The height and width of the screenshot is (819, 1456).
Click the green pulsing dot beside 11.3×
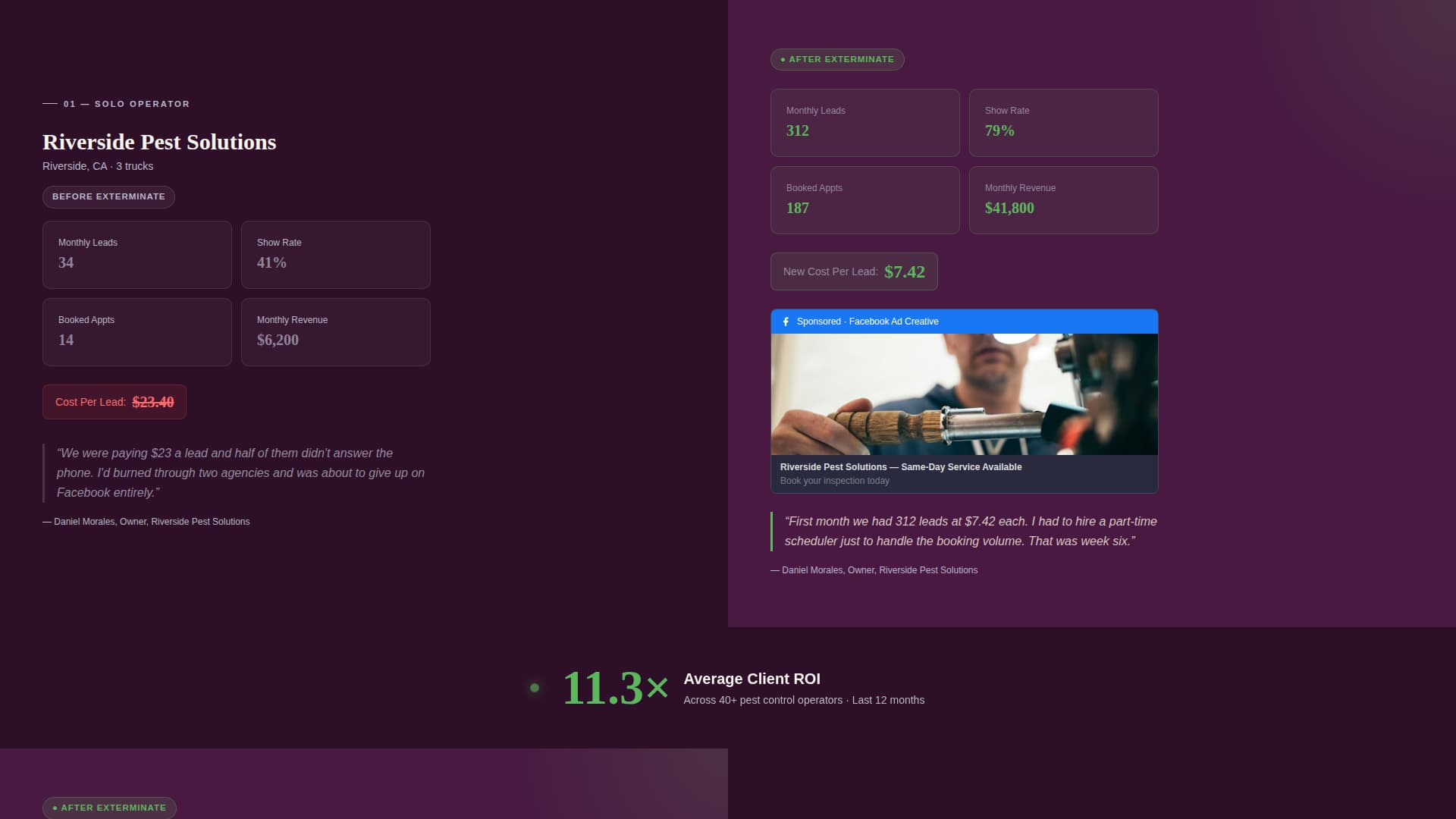pos(535,688)
